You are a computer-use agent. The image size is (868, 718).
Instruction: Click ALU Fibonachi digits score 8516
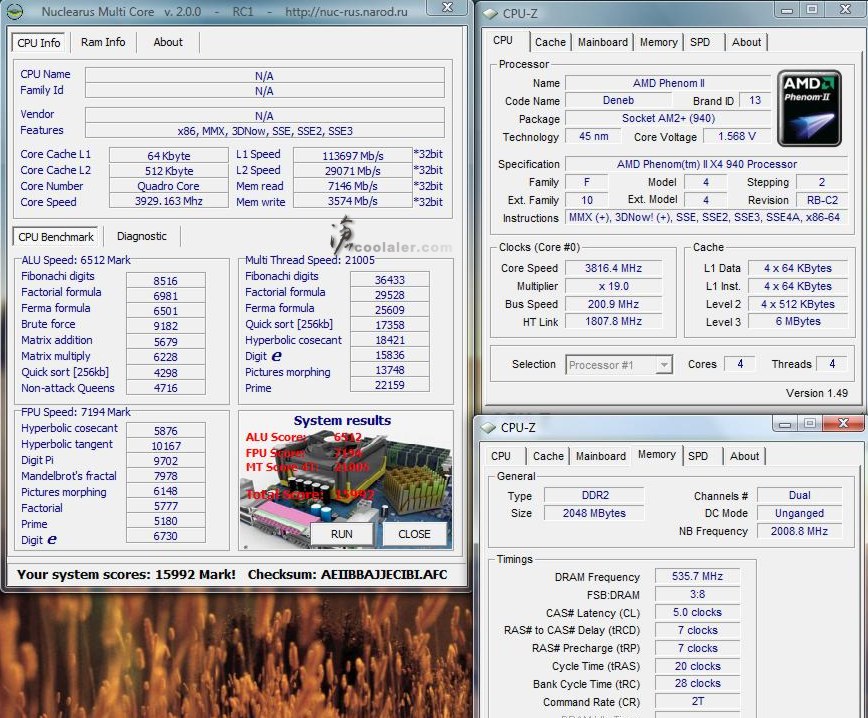pyautogui.click(x=166, y=281)
